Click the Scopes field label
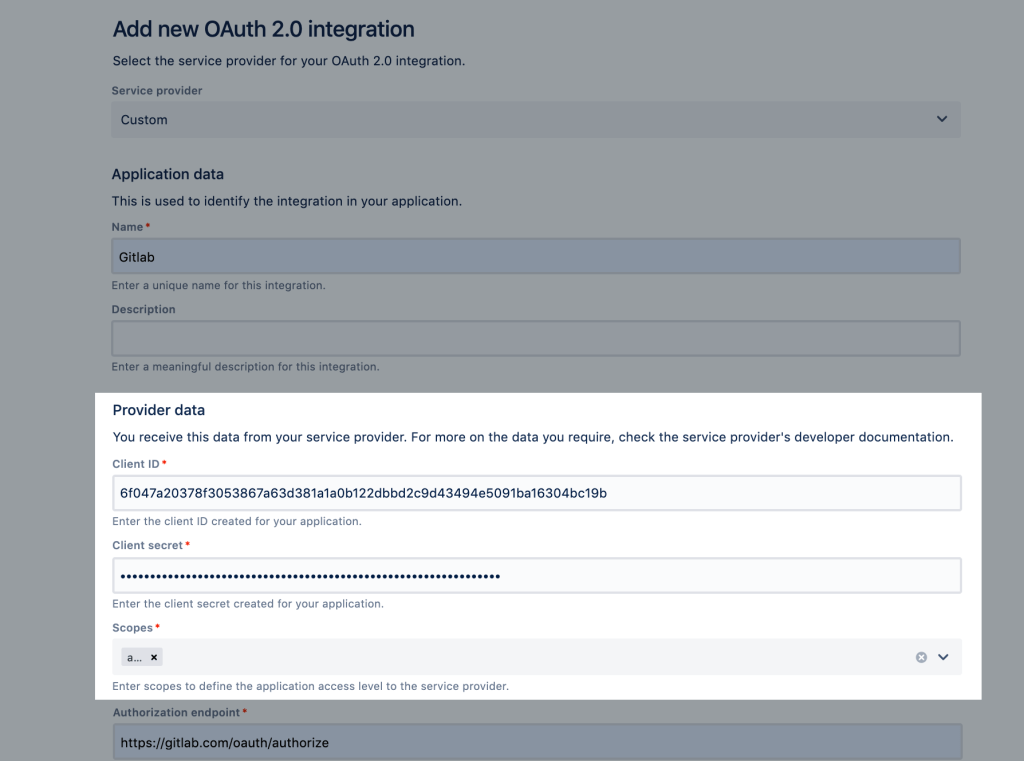This screenshot has height=761, width=1024. click(x=132, y=628)
